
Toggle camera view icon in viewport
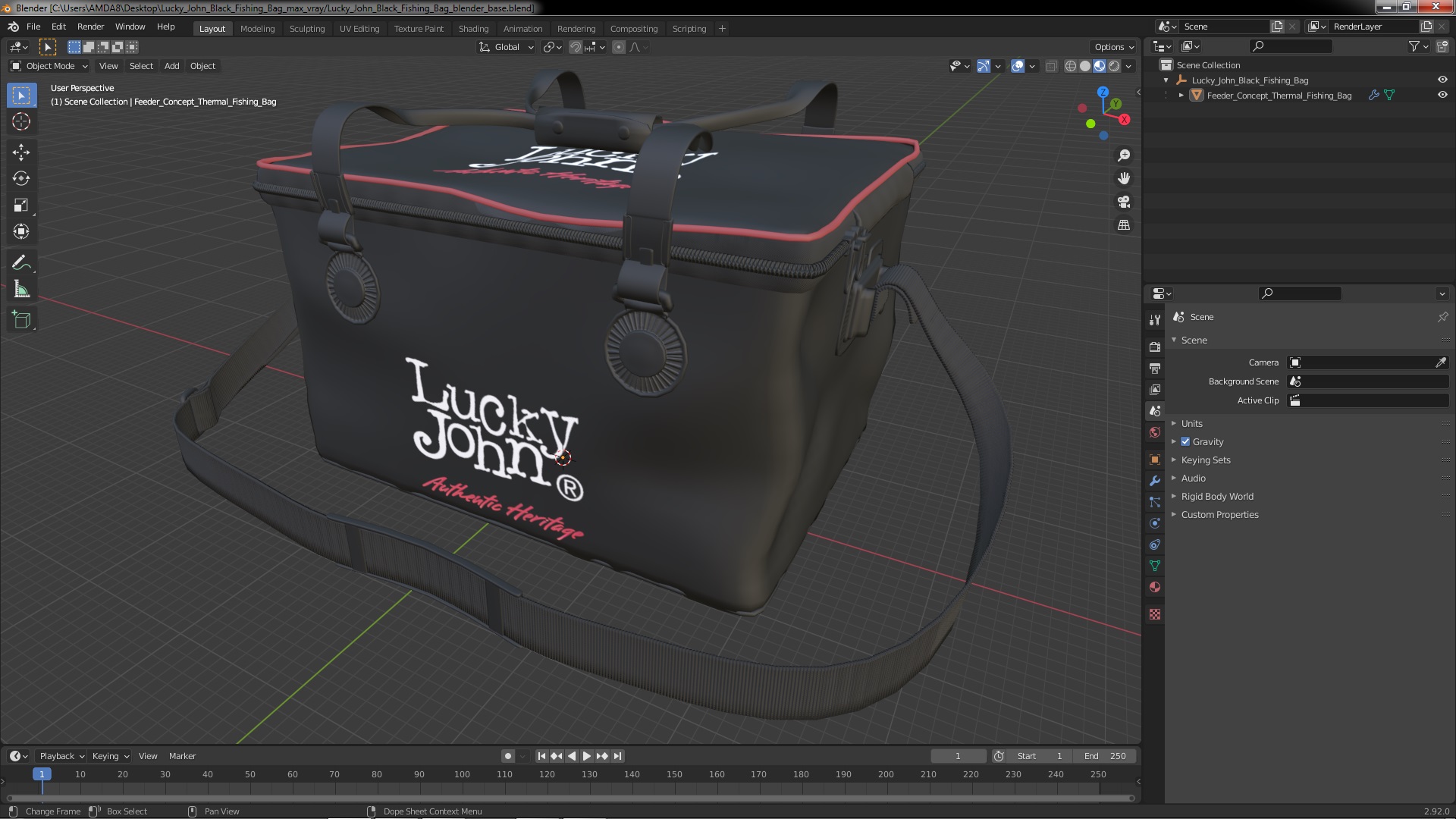(x=1124, y=202)
